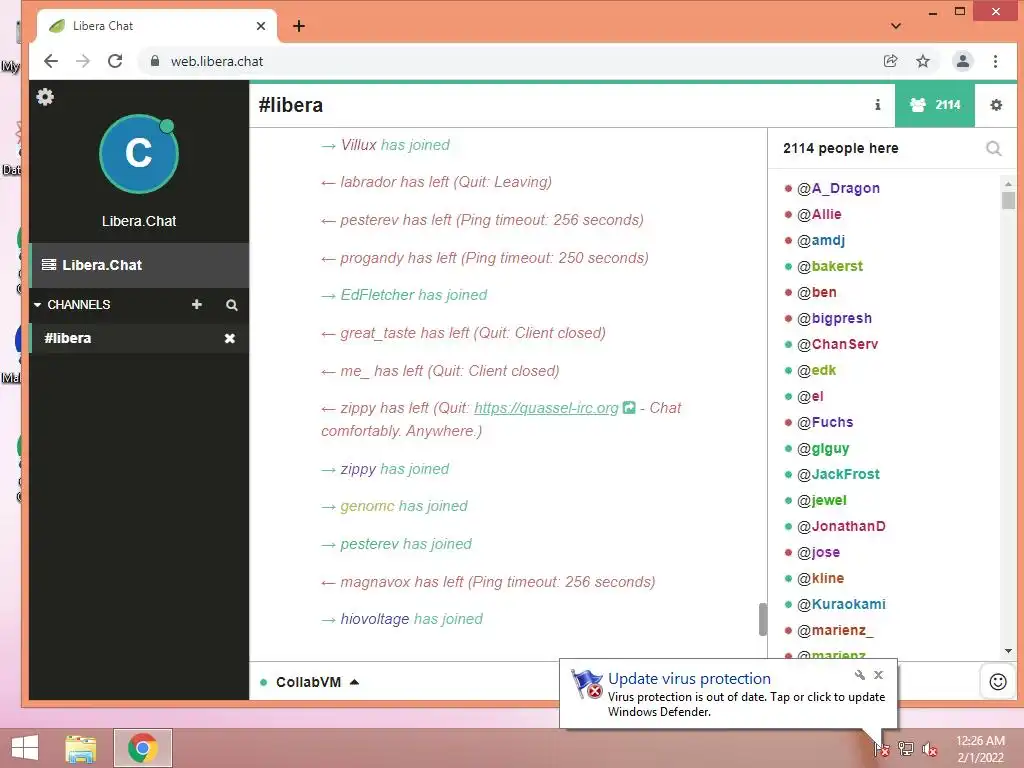This screenshot has height=768, width=1024.
Task: Select user @bigpresh
Action: 834,319
